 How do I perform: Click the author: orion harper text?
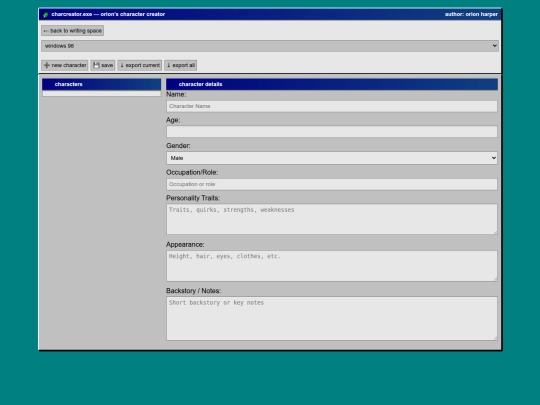(x=471, y=14)
